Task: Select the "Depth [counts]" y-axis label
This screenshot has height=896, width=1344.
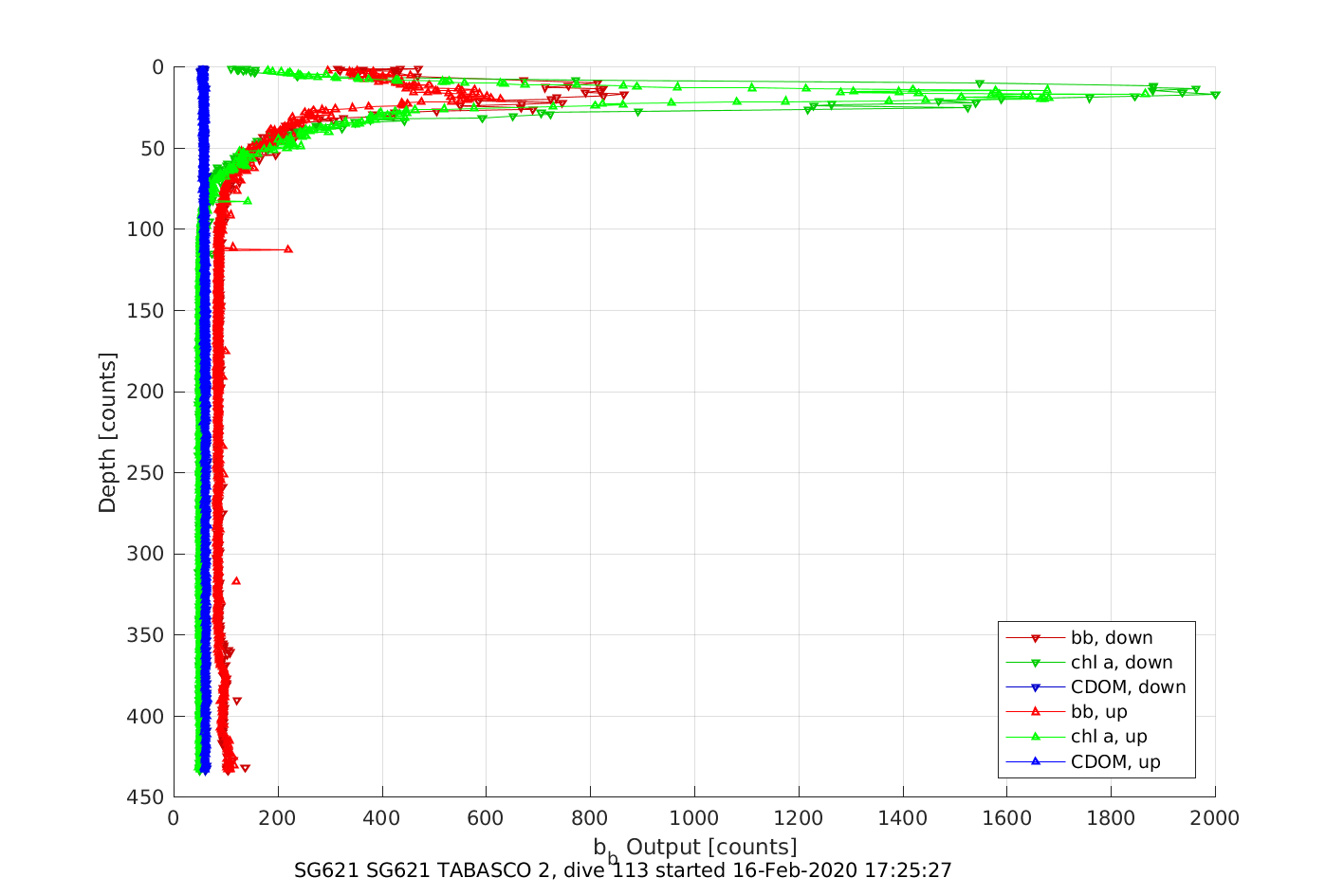Action: (x=107, y=432)
